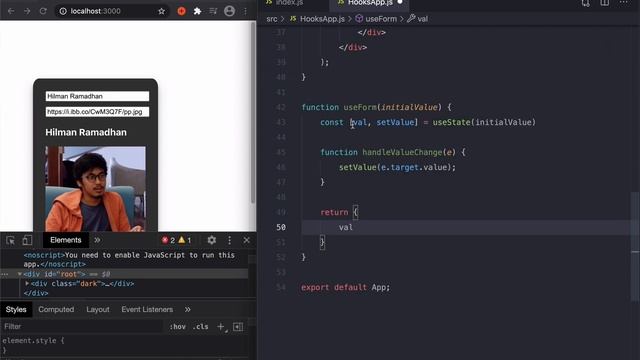Split the editor to the right
Screen dimensions: 640x360
pyautogui.click(x=604, y=3)
